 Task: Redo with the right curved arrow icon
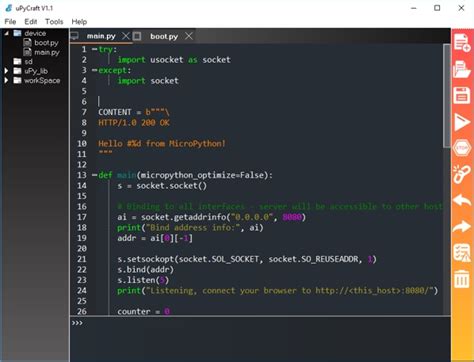click(462, 227)
